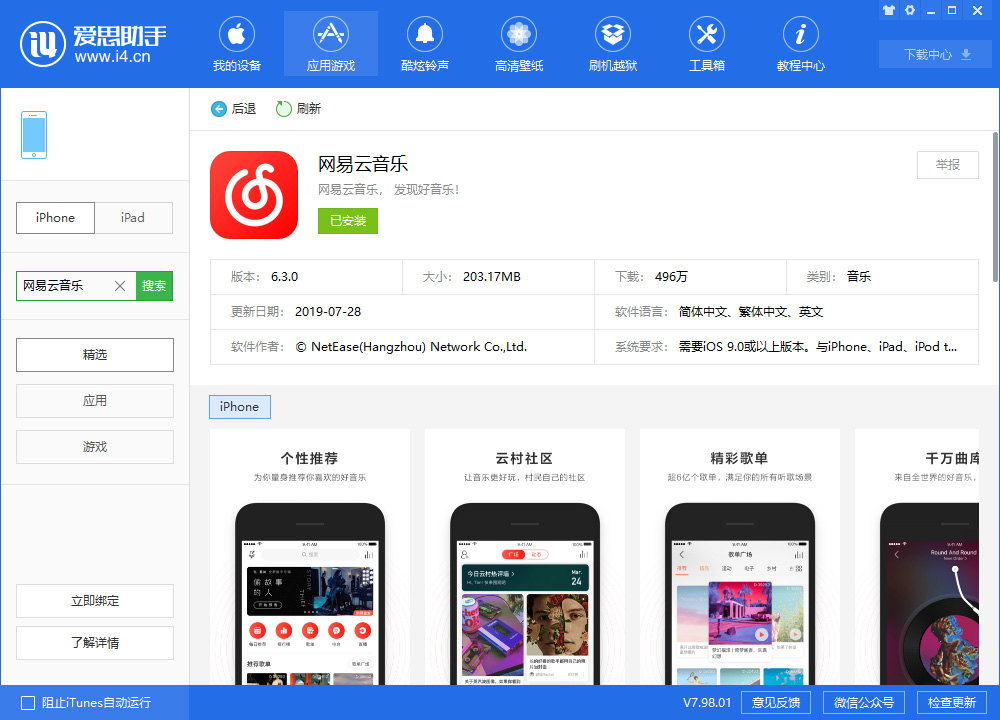Select the iPhone screenshots tab
The height and width of the screenshot is (720, 1000).
tap(239, 407)
